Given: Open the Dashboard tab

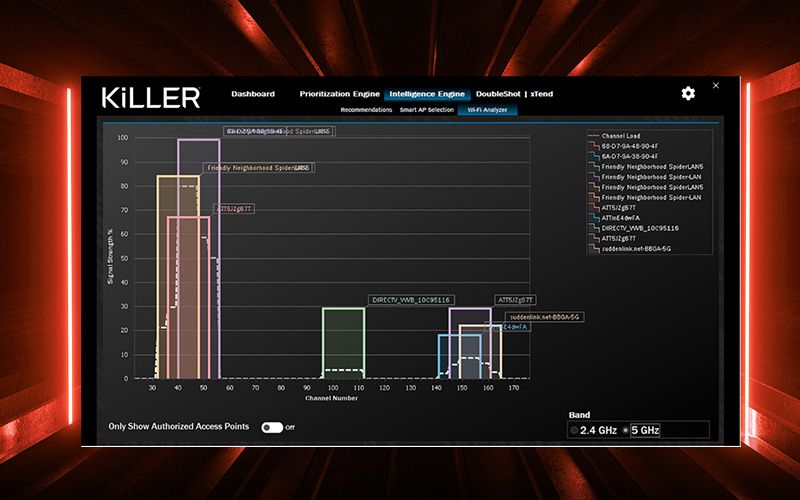Looking at the screenshot, I should (x=253, y=94).
